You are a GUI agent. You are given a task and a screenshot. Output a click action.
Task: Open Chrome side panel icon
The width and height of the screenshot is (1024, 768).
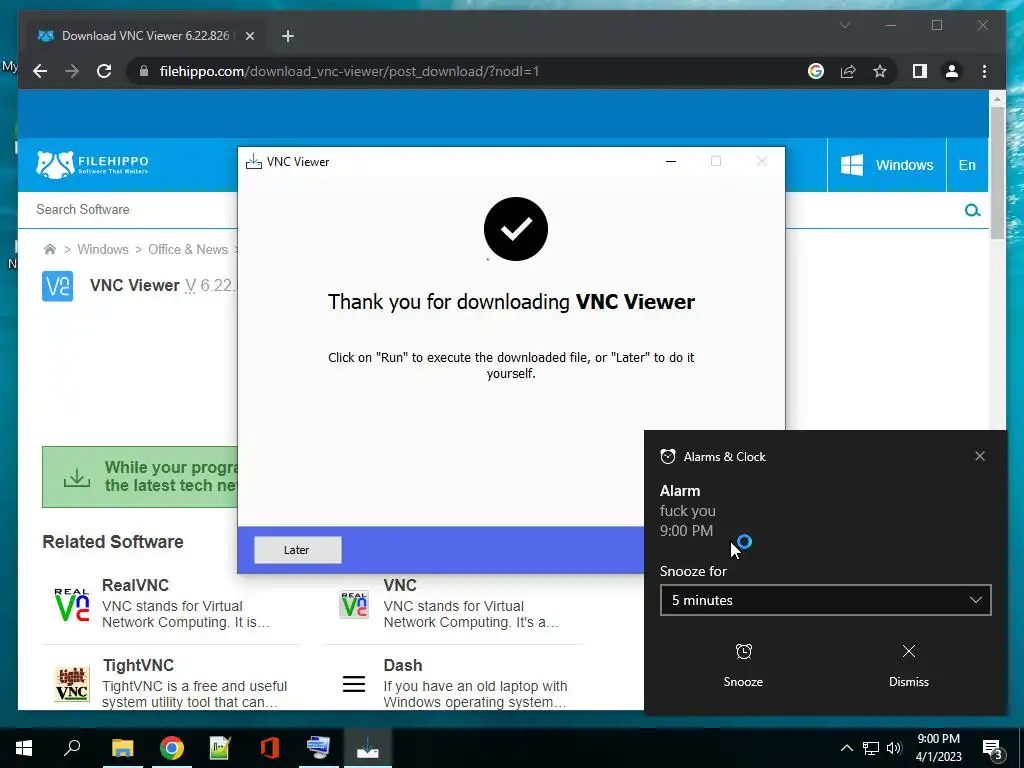pyautogui.click(x=920, y=71)
